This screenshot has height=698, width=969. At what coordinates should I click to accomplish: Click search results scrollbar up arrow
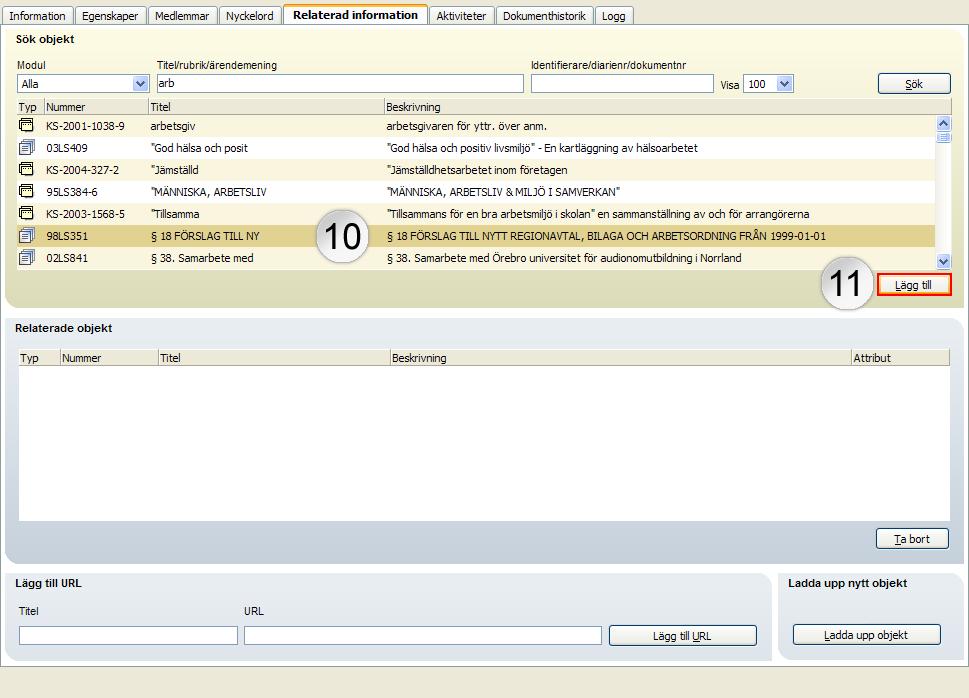943,123
